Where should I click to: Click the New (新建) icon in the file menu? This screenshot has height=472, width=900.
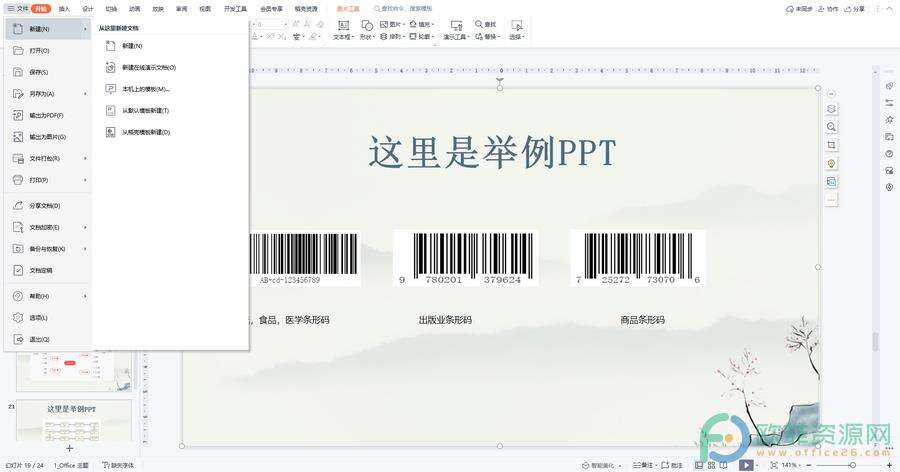[18, 29]
